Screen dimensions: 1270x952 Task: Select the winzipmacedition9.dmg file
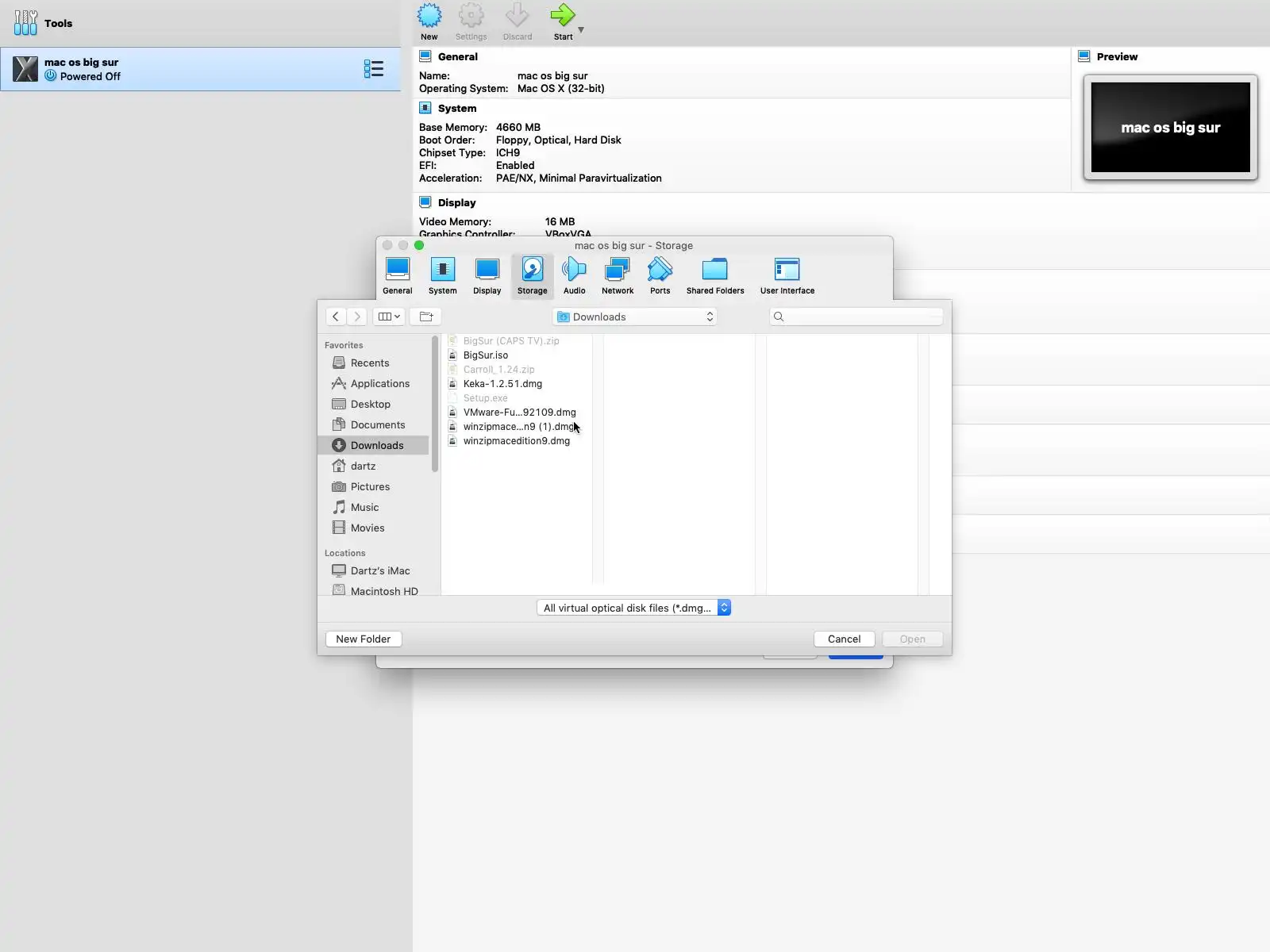coord(516,440)
